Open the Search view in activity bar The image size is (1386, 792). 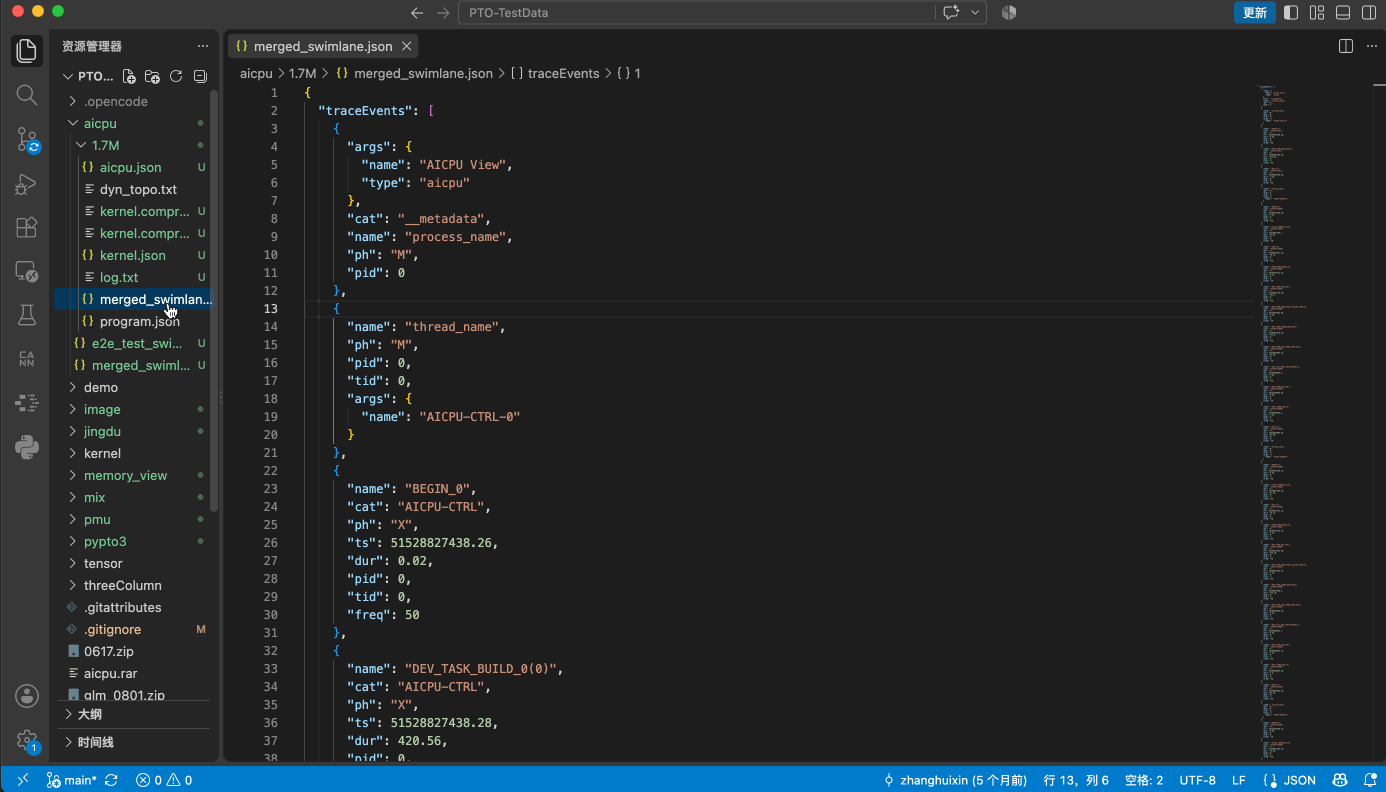27,95
